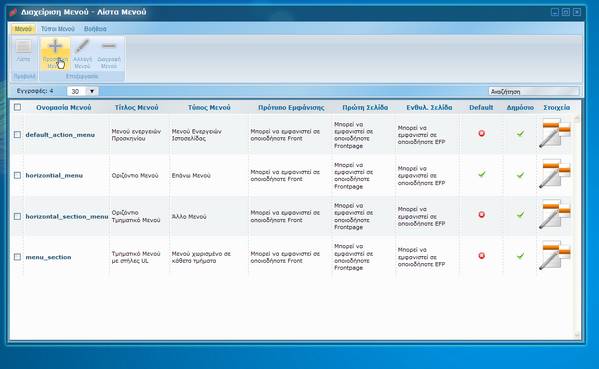599x369 pixels.
Task: Click the Άλλο Μενού type cell
Action: (189, 217)
